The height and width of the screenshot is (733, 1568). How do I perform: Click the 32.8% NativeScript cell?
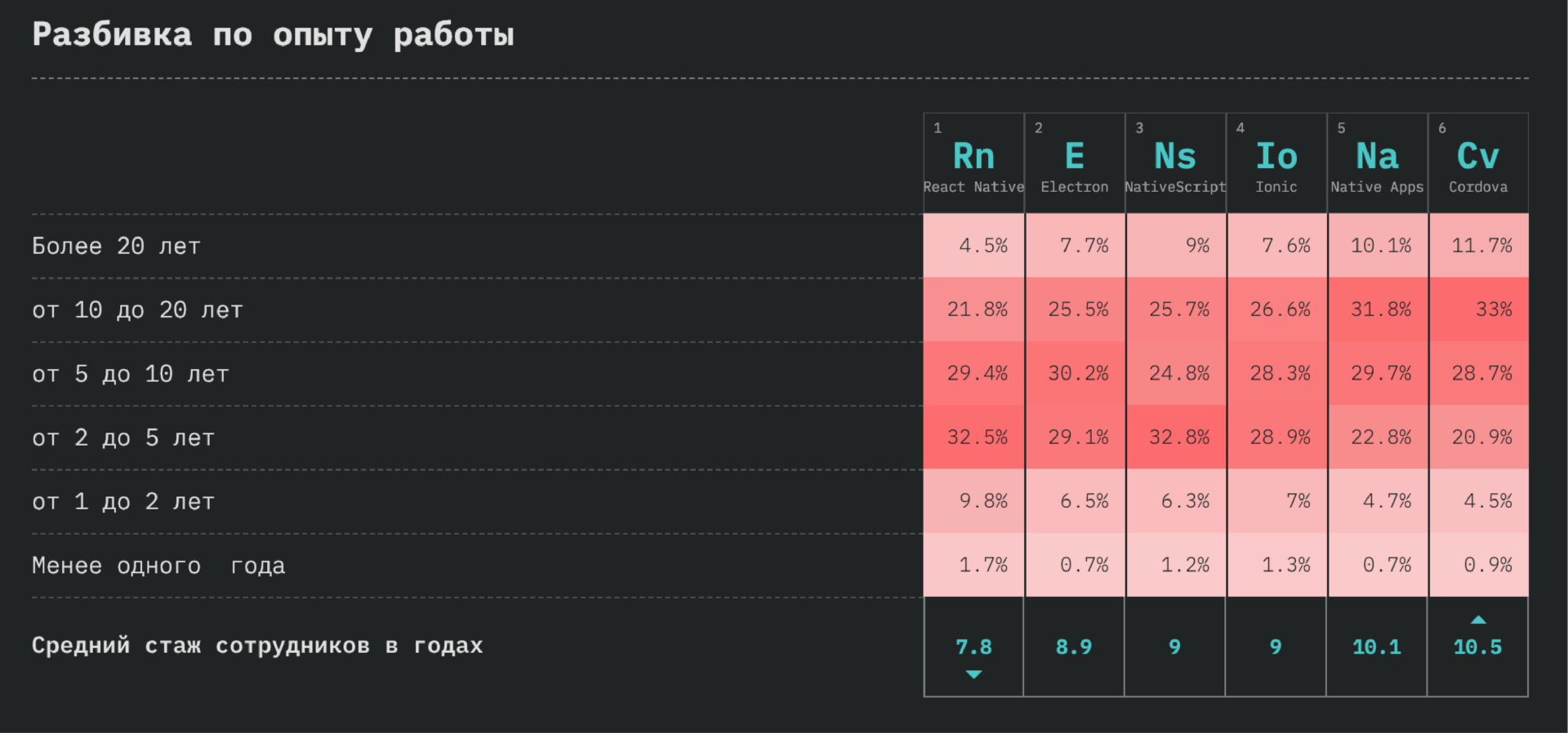point(1175,438)
